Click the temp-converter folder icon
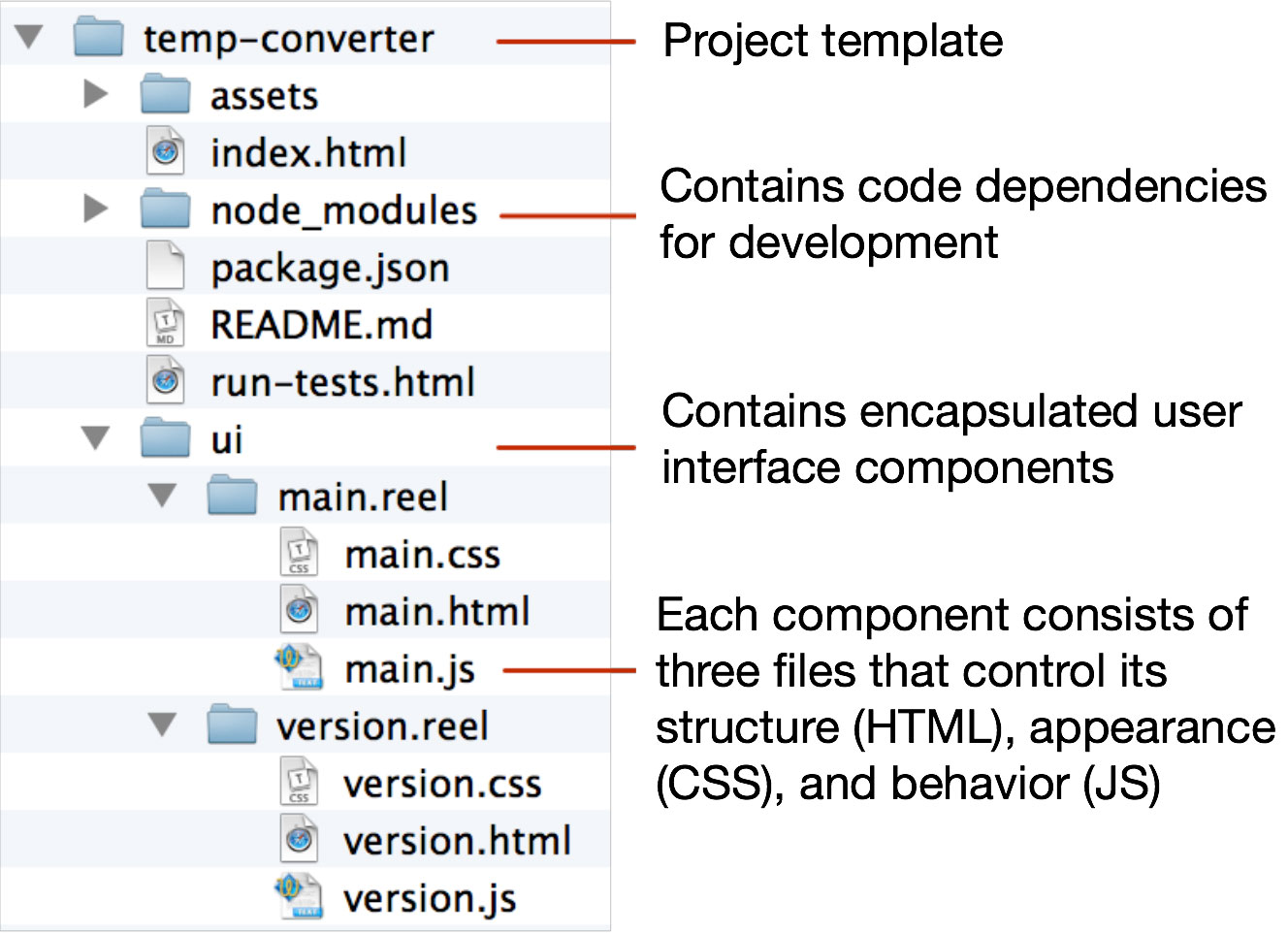This screenshot has height=933, width=1288. [x=99, y=37]
